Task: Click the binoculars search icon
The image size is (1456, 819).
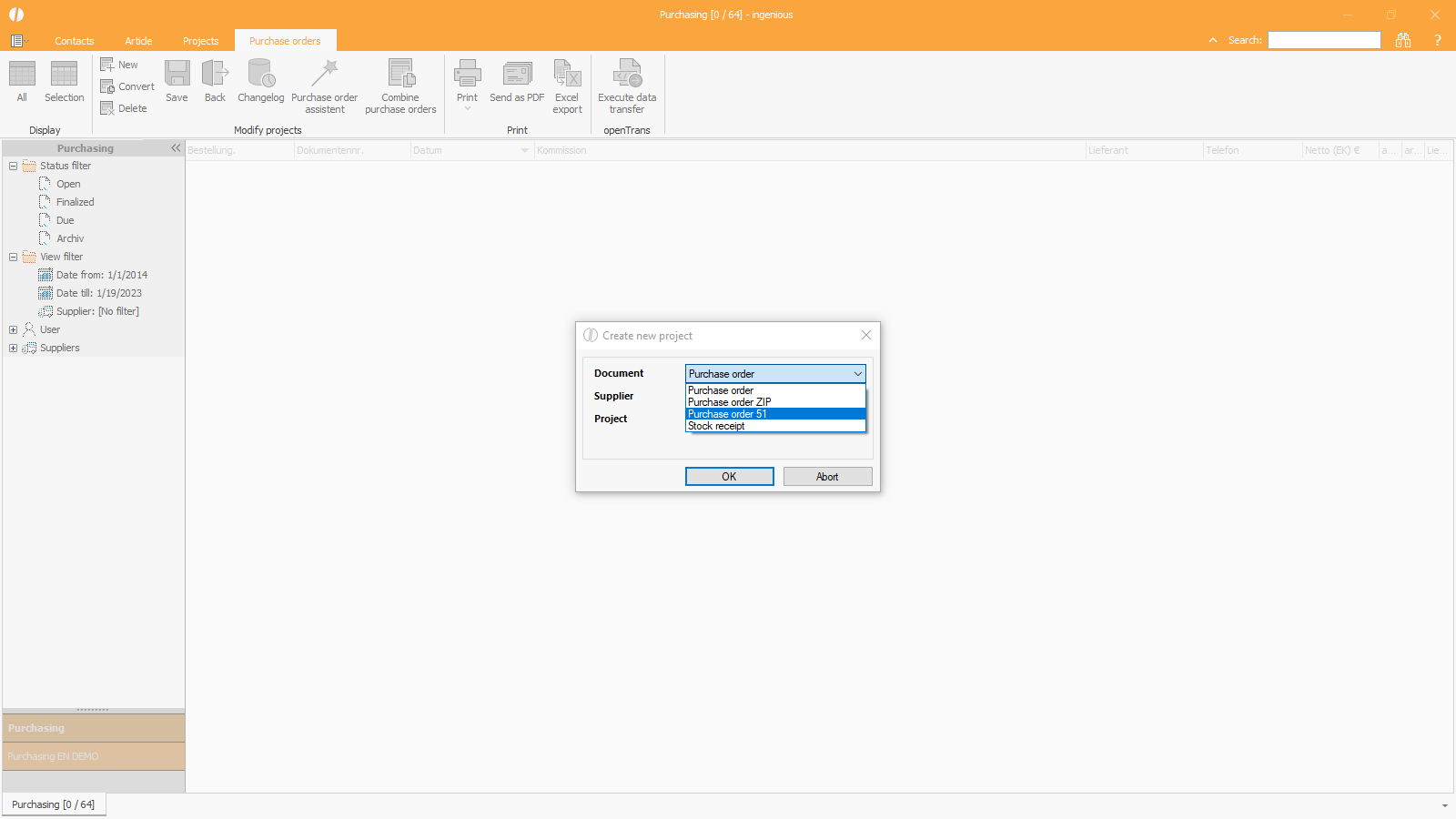Action: (1403, 40)
